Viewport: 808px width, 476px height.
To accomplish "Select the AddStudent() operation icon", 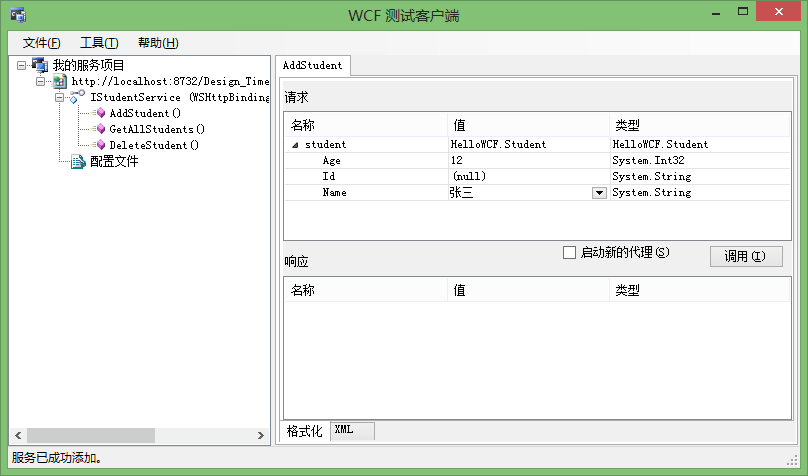I will pos(99,113).
